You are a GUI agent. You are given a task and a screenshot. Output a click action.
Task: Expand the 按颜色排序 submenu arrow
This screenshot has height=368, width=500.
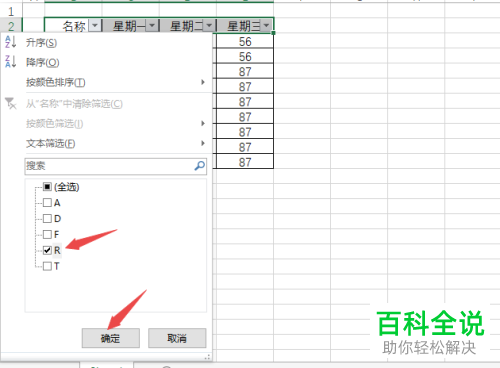203,82
